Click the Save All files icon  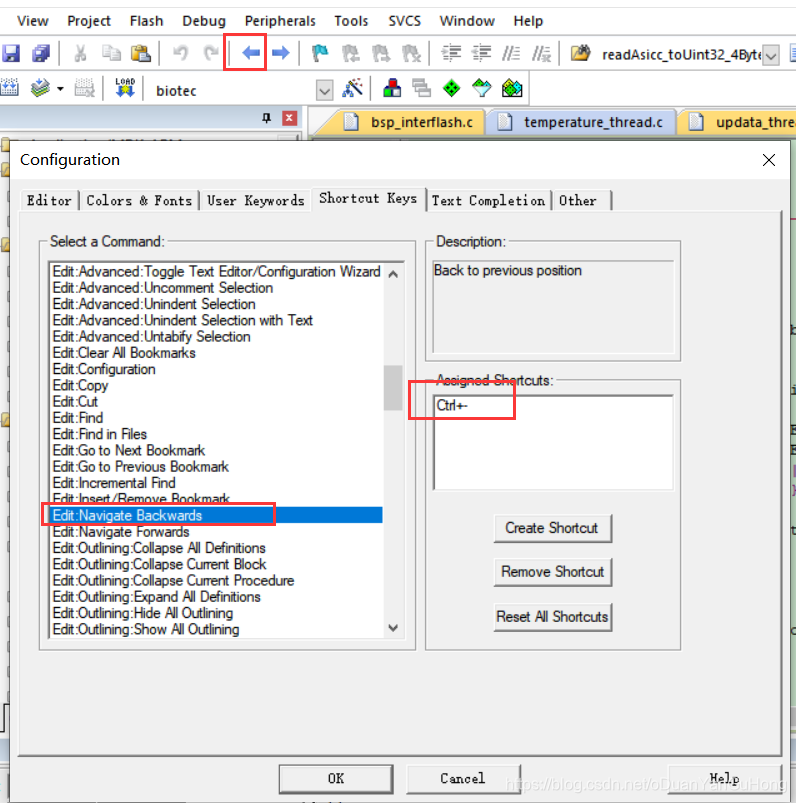41,53
